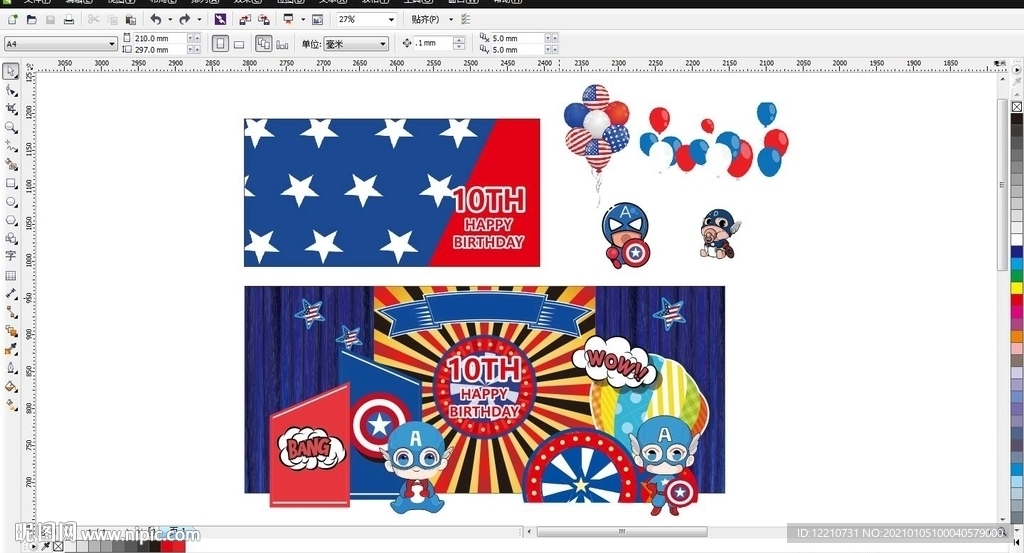The width and height of the screenshot is (1024, 553).
Task: Select the Shape edit tool
Action: click(x=10, y=90)
